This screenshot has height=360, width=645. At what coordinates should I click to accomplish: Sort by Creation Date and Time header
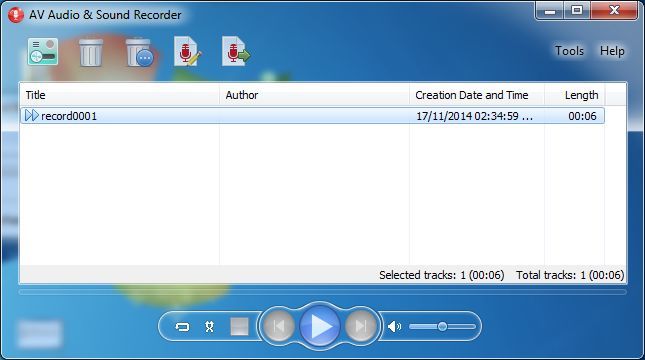point(477,95)
